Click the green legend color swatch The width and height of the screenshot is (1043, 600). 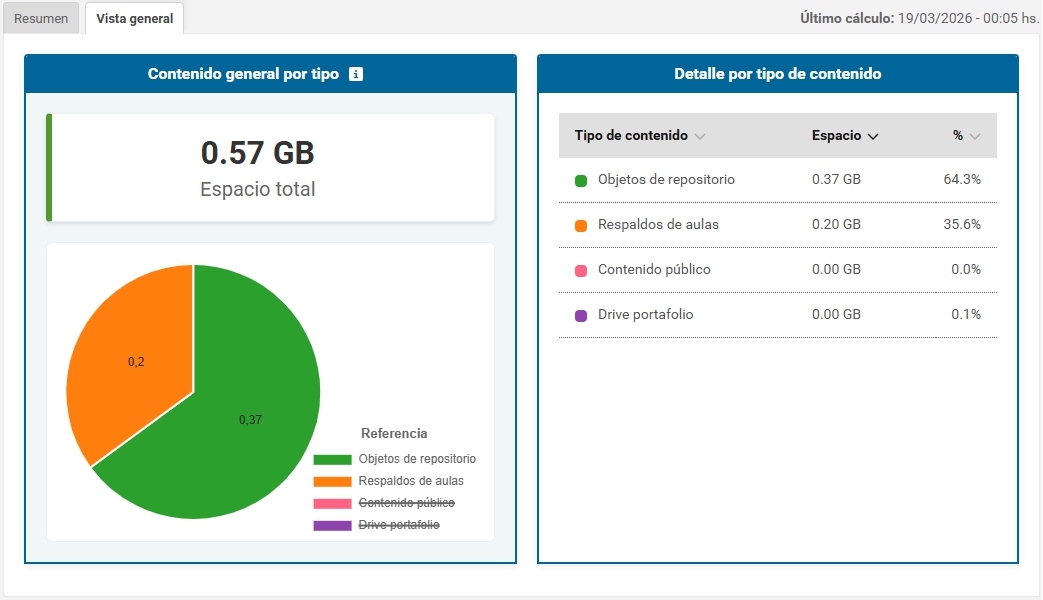pos(332,460)
